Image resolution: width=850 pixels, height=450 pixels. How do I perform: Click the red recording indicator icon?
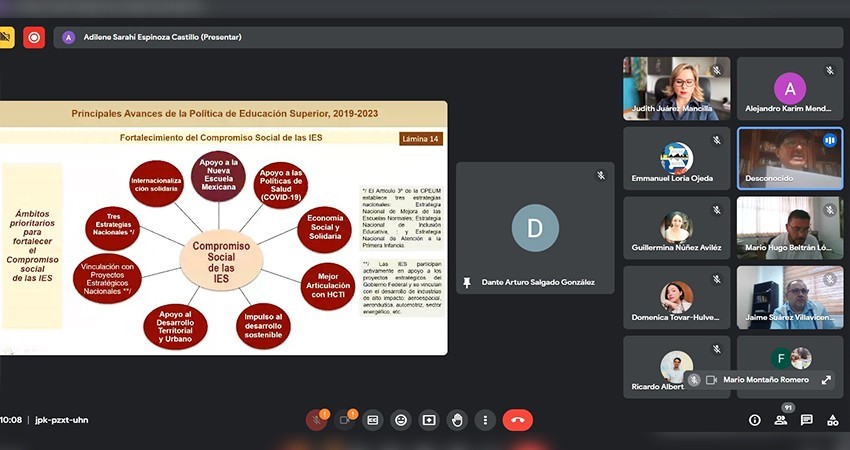click(35, 37)
